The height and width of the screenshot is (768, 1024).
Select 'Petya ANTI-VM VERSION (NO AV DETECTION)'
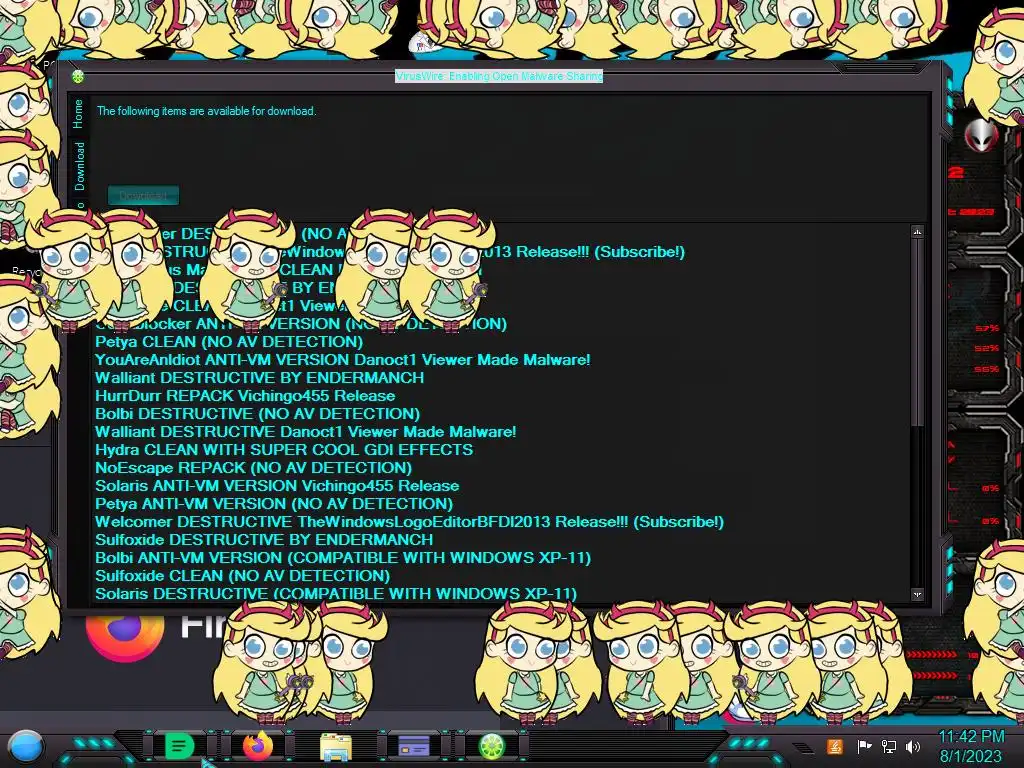[274, 504]
